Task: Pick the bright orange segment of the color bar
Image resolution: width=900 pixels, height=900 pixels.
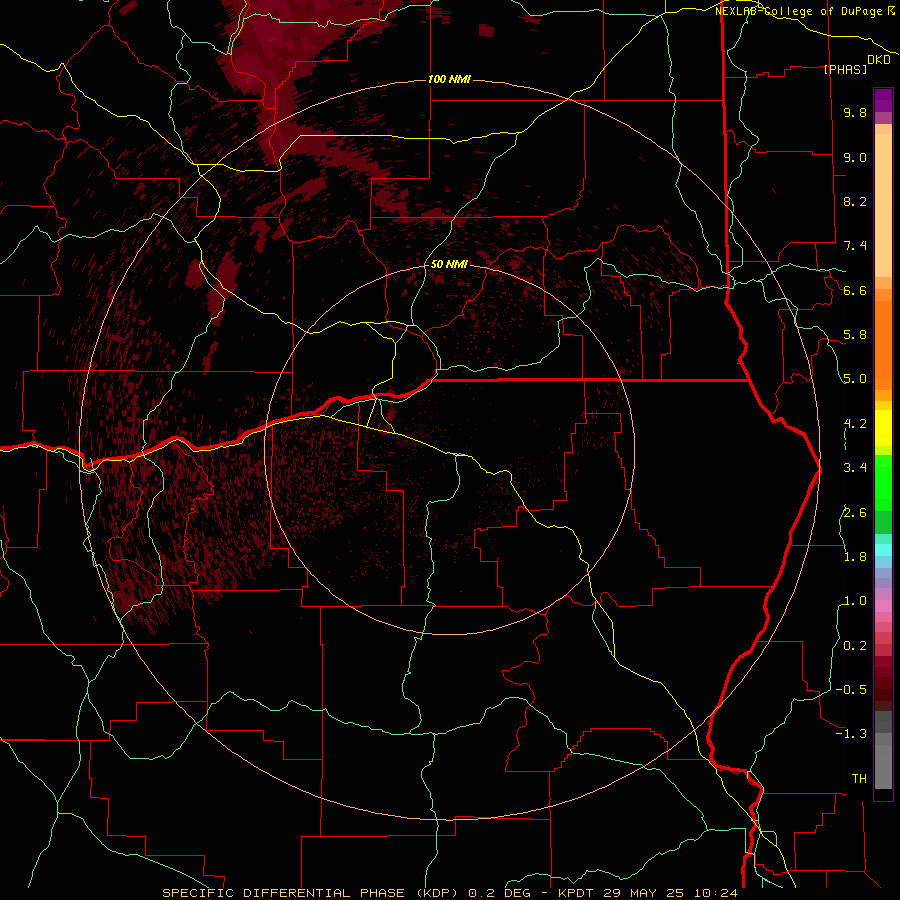Action: 883,344
